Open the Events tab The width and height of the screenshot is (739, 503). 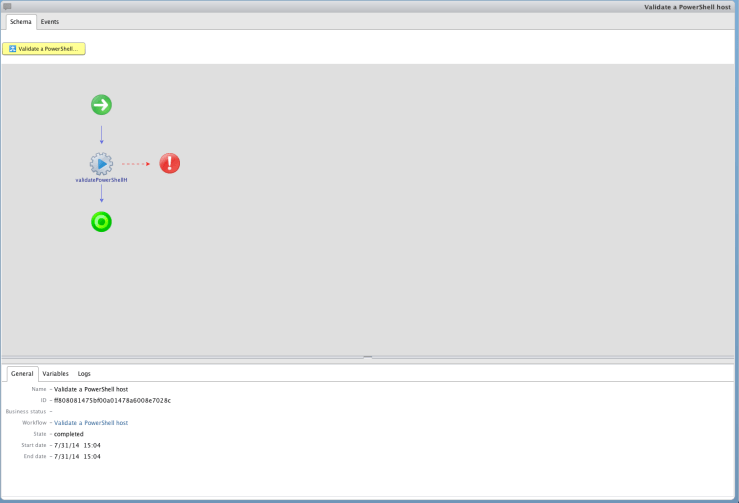pos(50,21)
